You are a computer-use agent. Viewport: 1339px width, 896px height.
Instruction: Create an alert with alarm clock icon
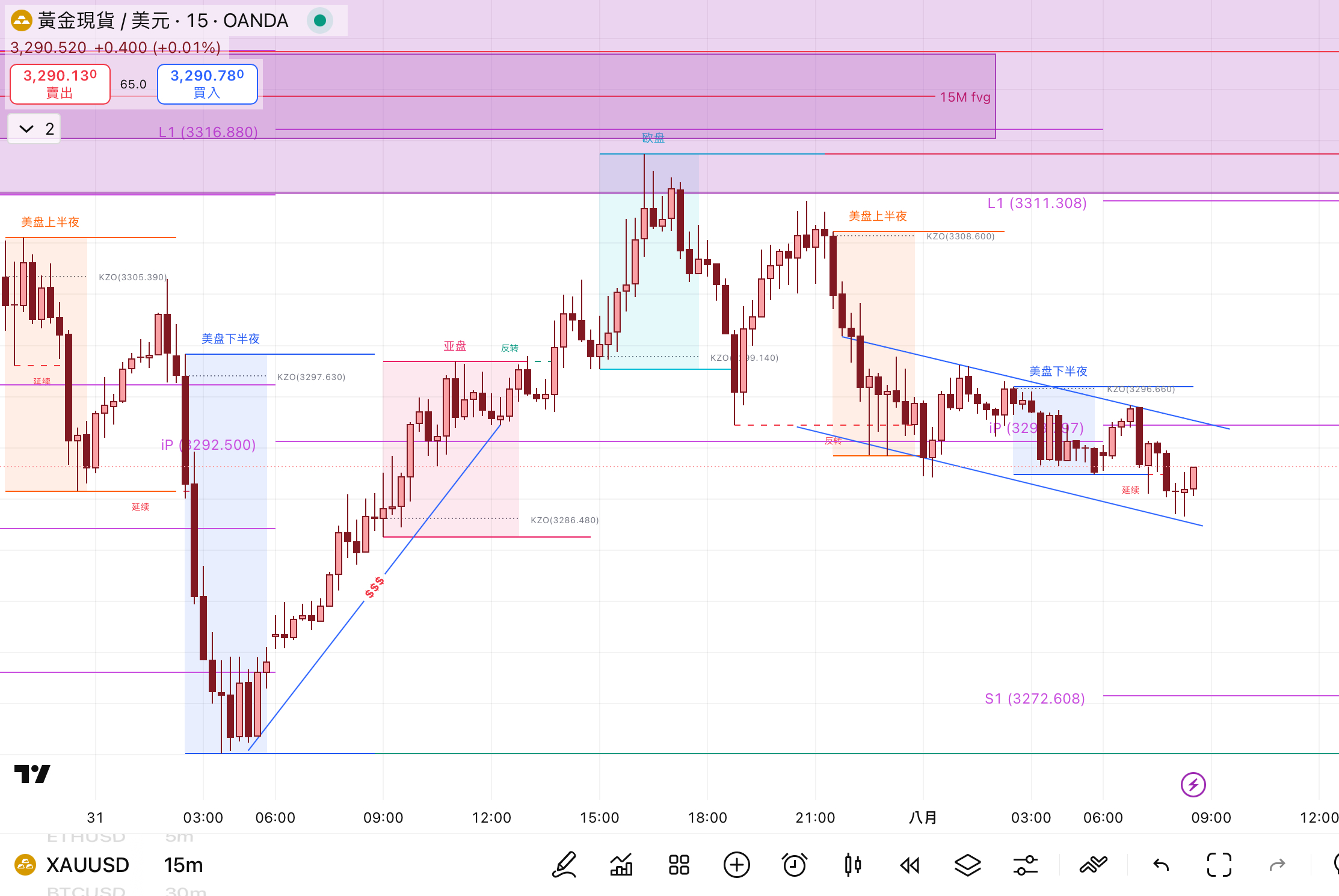(x=794, y=865)
